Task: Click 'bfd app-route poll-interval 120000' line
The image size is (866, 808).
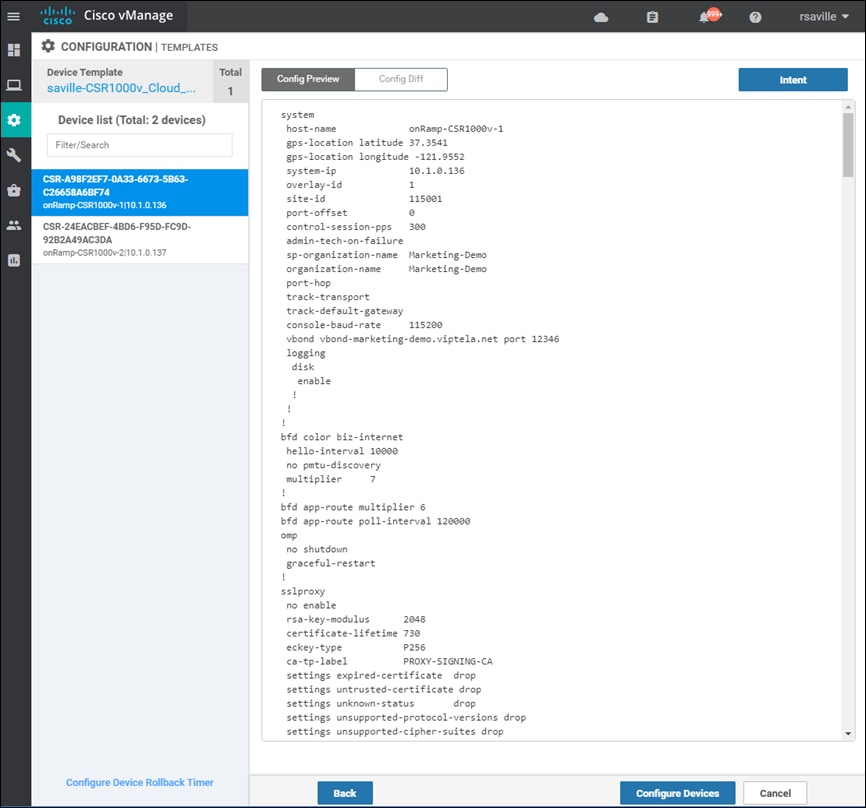Action: coord(376,521)
